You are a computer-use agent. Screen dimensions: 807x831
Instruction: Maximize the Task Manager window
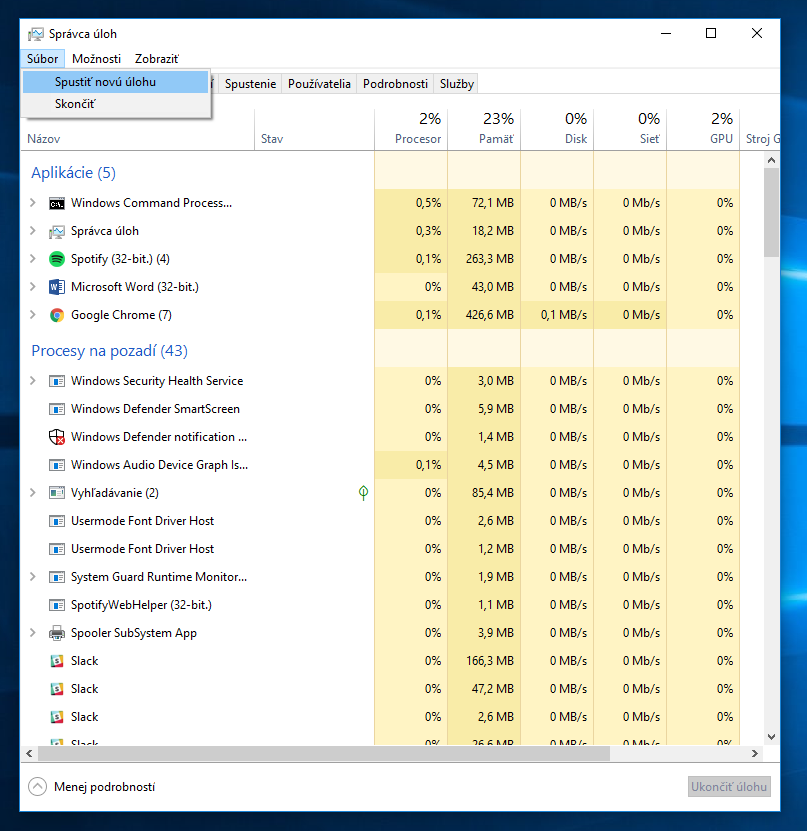711,33
